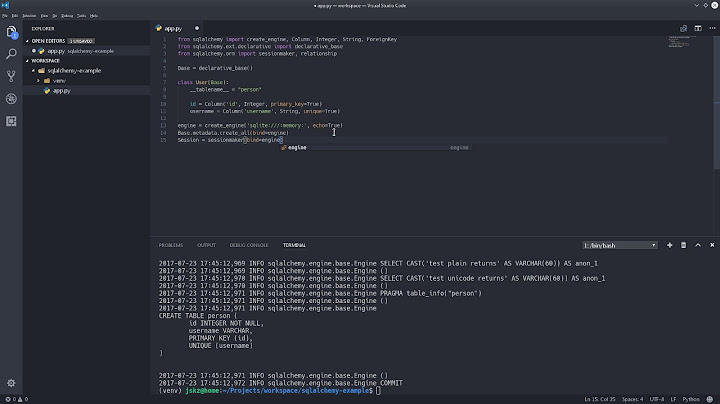
Task: Open the Debug view in activity bar
Action: [11, 99]
